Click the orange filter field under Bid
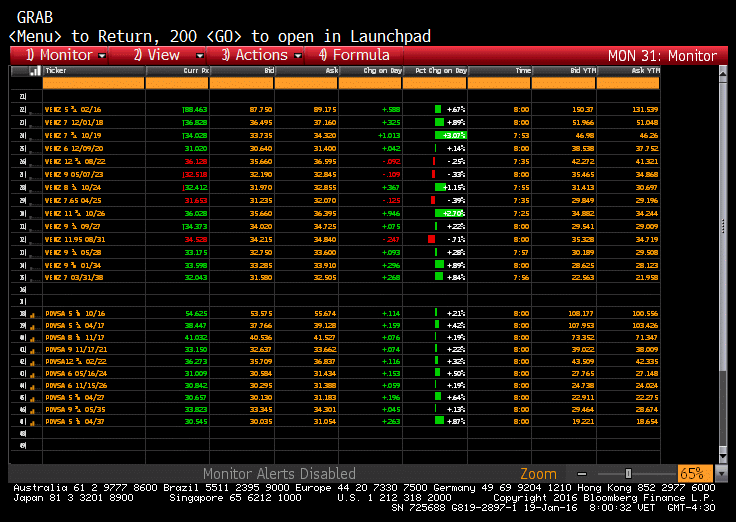736x522 pixels. click(242, 83)
